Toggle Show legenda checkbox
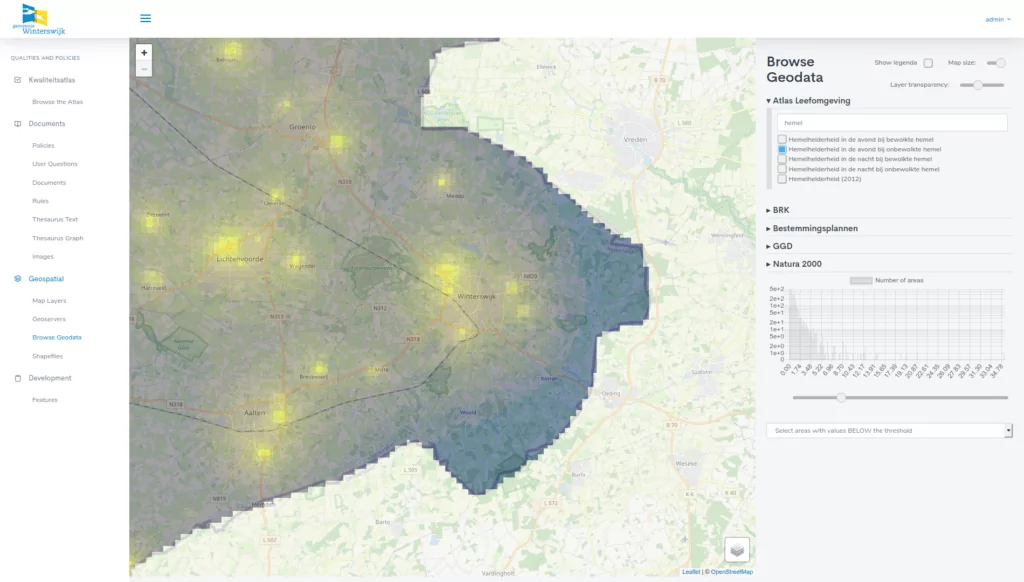The height and width of the screenshot is (582, 1024). pyautogui.click(x=928, y=63)
